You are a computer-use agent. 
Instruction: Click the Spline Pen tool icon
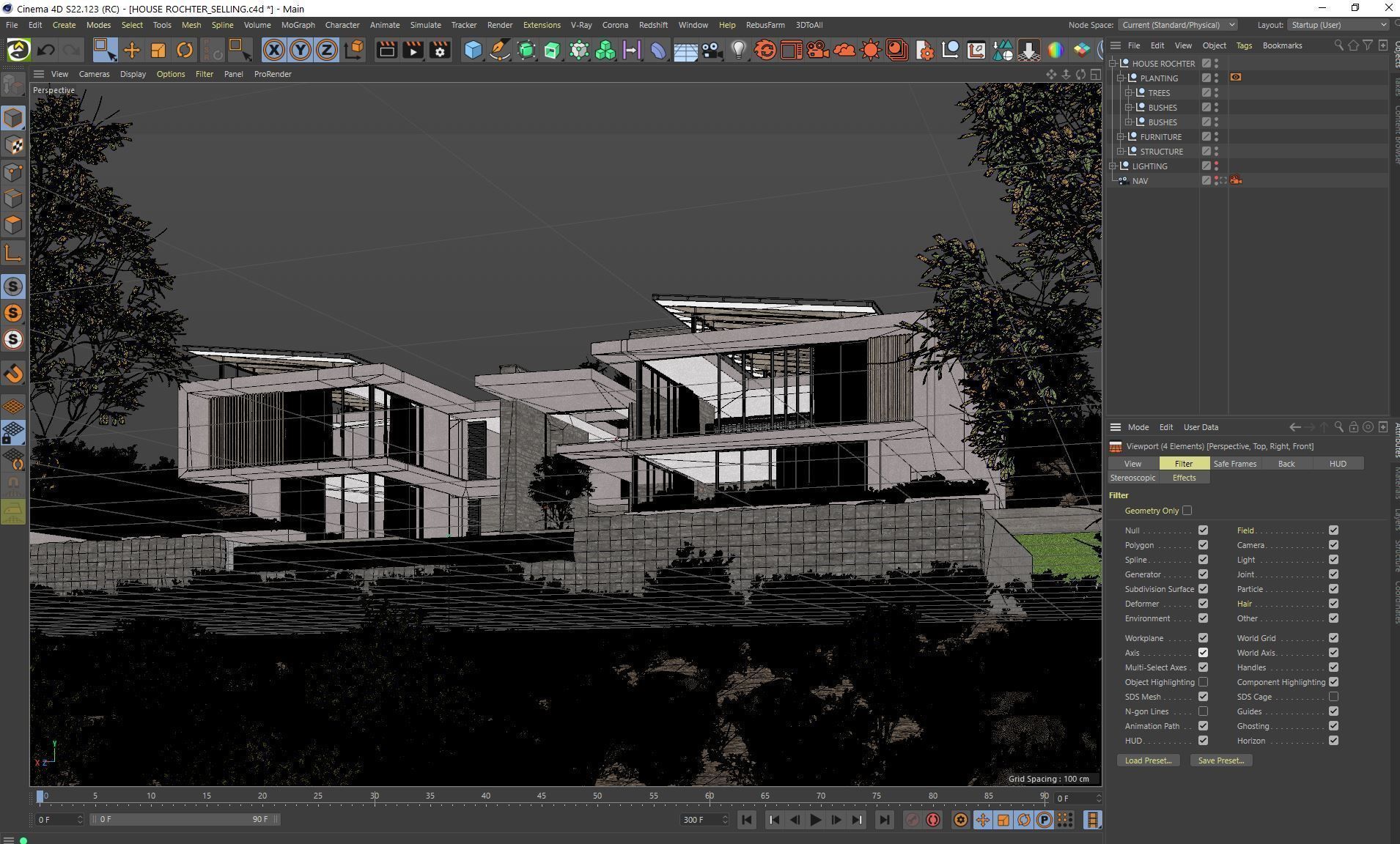[500, 50]
